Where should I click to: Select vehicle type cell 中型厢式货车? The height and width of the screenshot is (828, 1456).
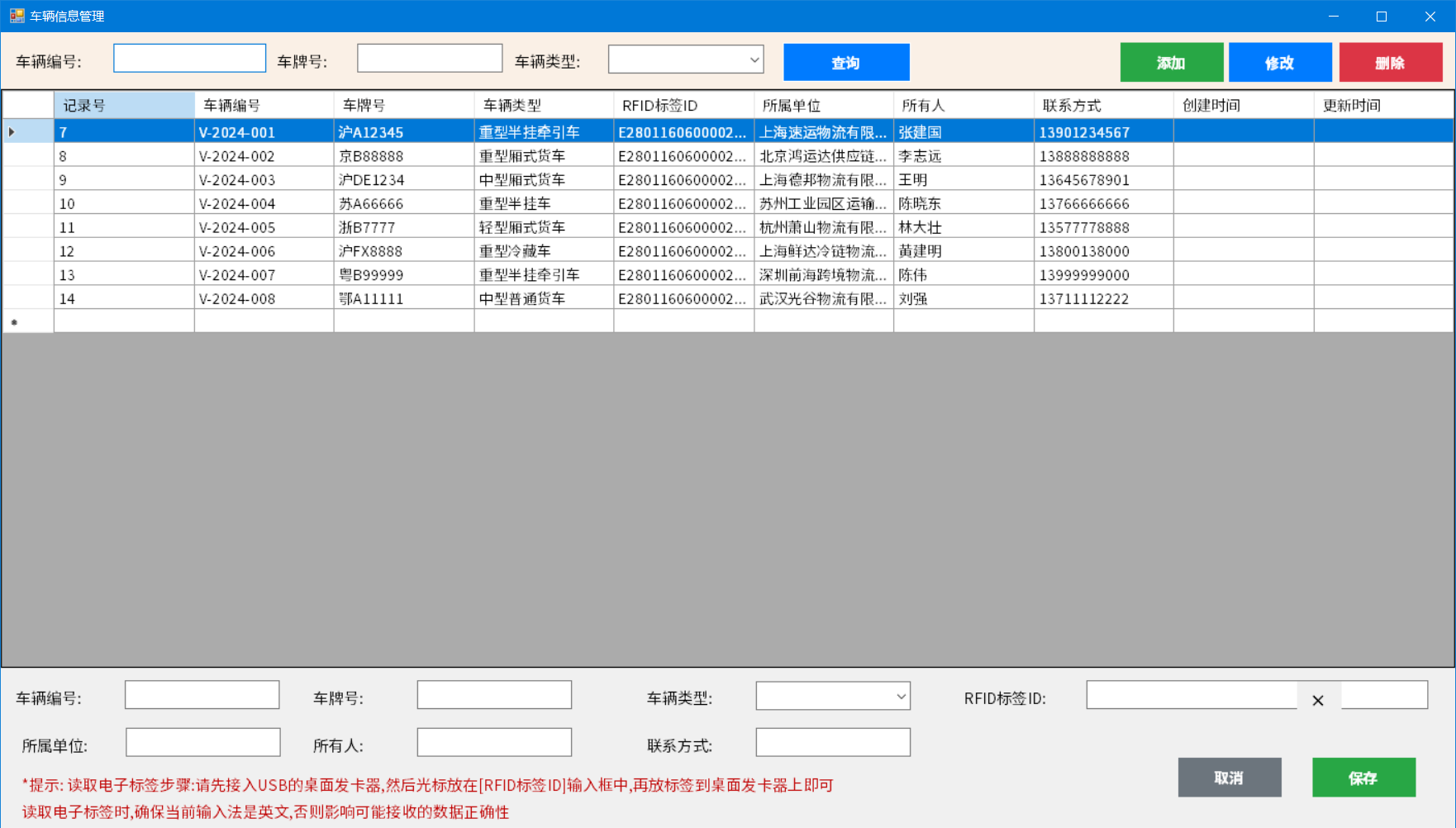[x=544, y=180]
